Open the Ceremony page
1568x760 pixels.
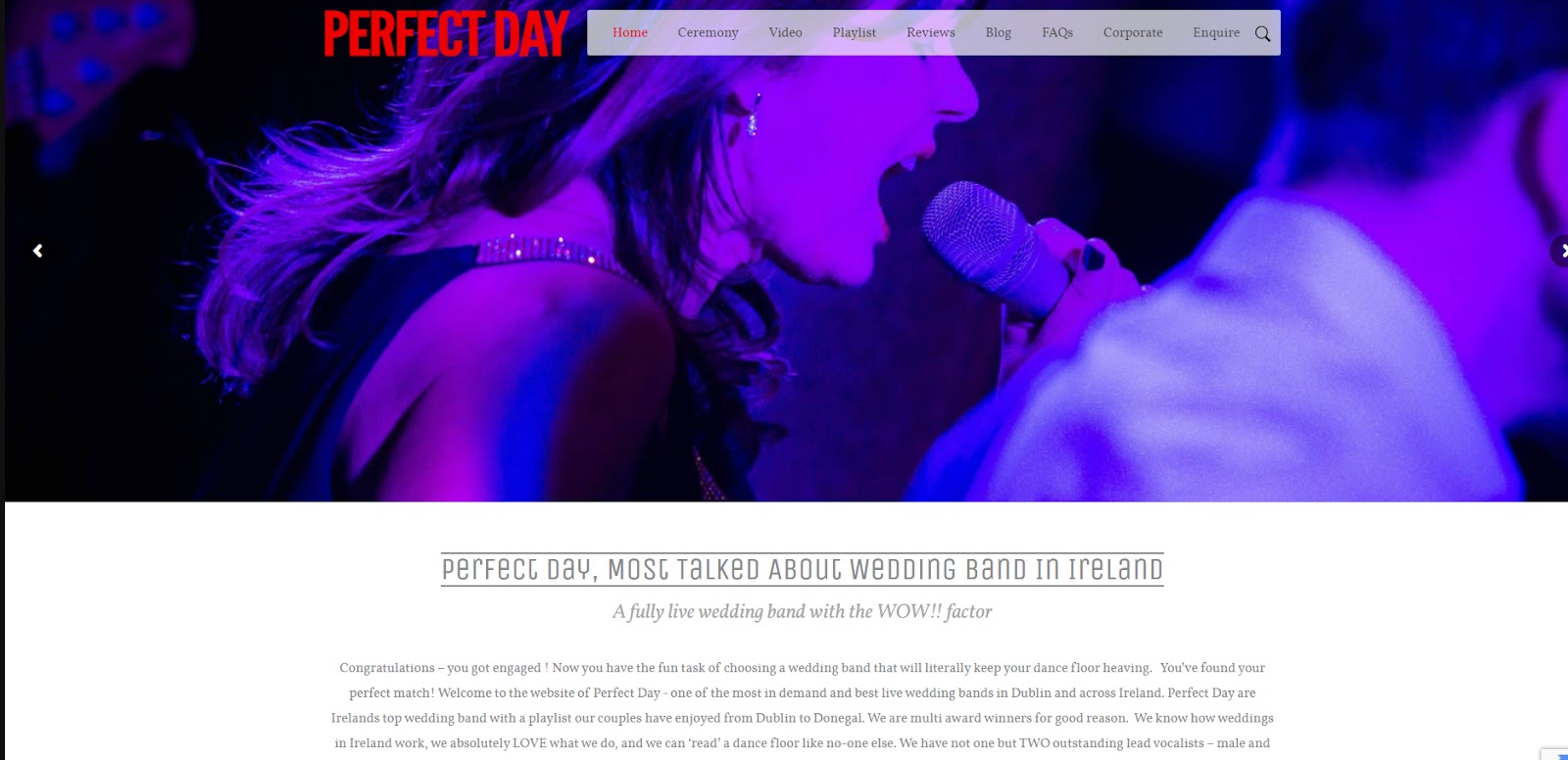click(708, 32)
